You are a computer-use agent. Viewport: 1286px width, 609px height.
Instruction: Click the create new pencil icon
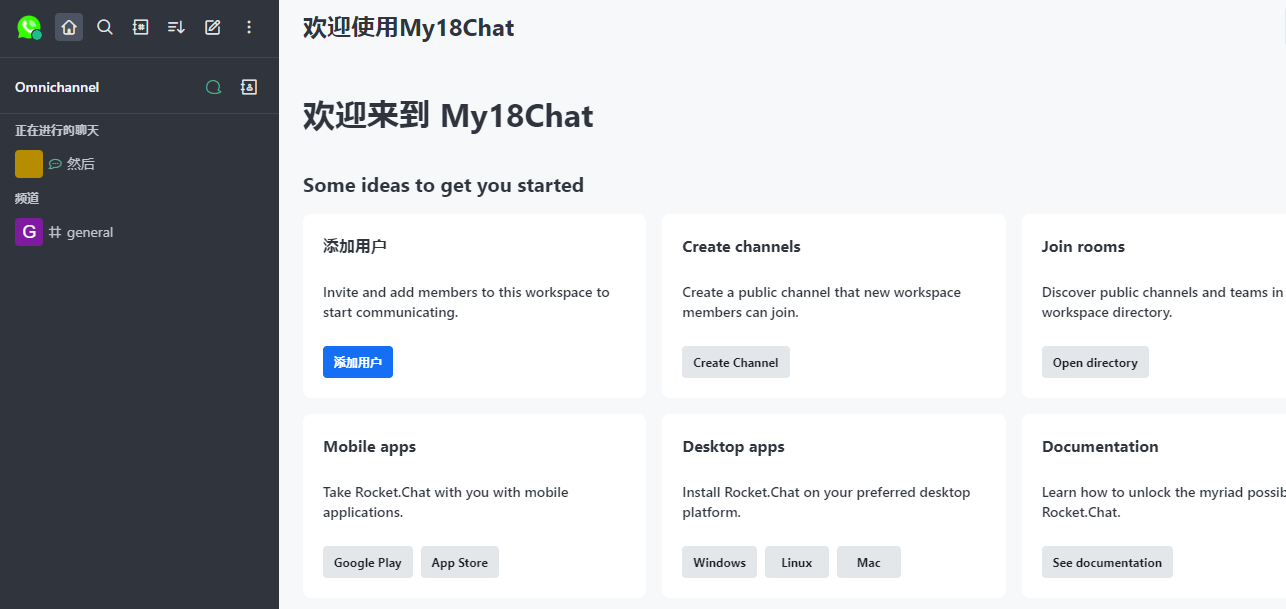(213, 27)
